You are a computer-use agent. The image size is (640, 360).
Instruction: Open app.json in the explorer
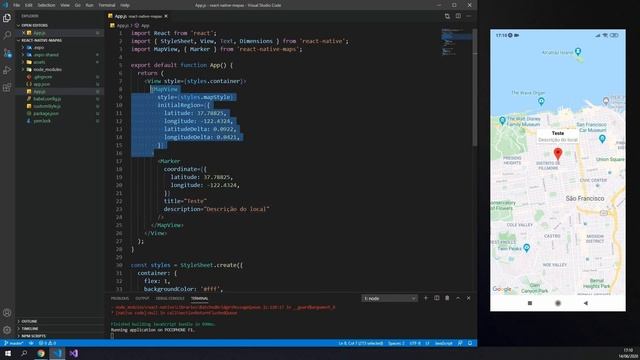[42, 84]
